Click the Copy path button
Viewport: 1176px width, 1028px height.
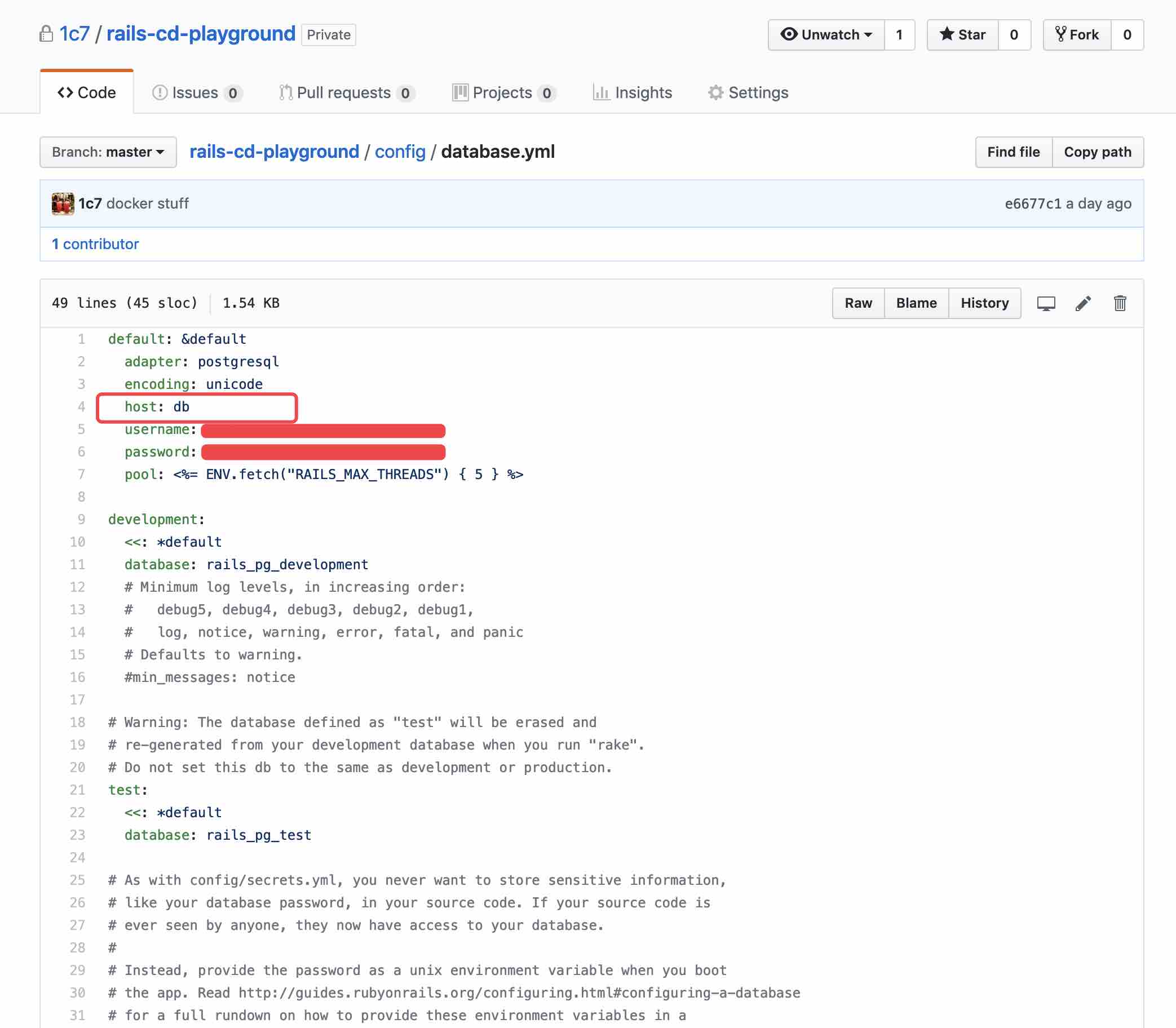click(x=1097, y=152)
